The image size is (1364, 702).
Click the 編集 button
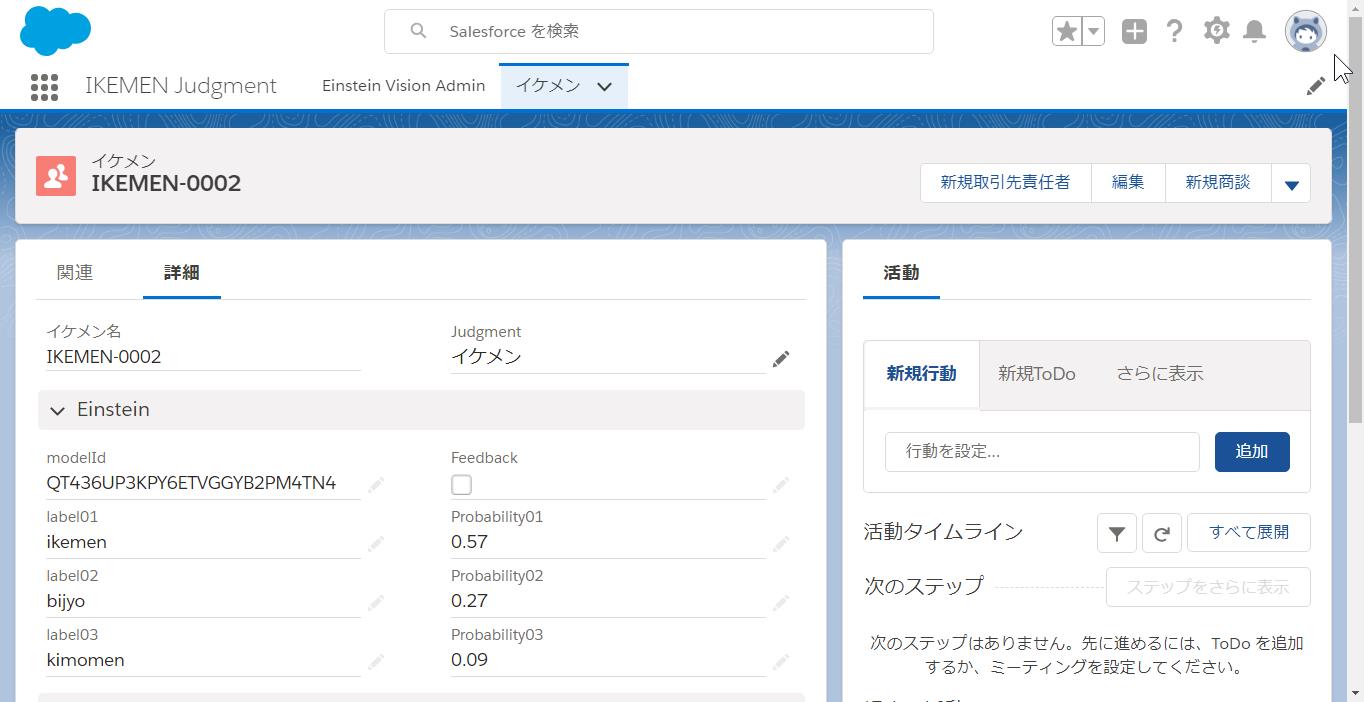[1128, 183]
